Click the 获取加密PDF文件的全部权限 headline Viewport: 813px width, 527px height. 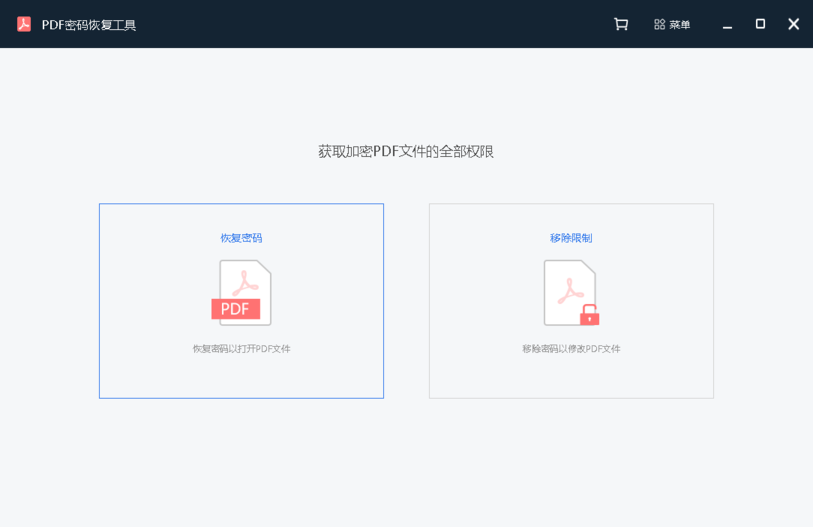click(x=406, y=151)
